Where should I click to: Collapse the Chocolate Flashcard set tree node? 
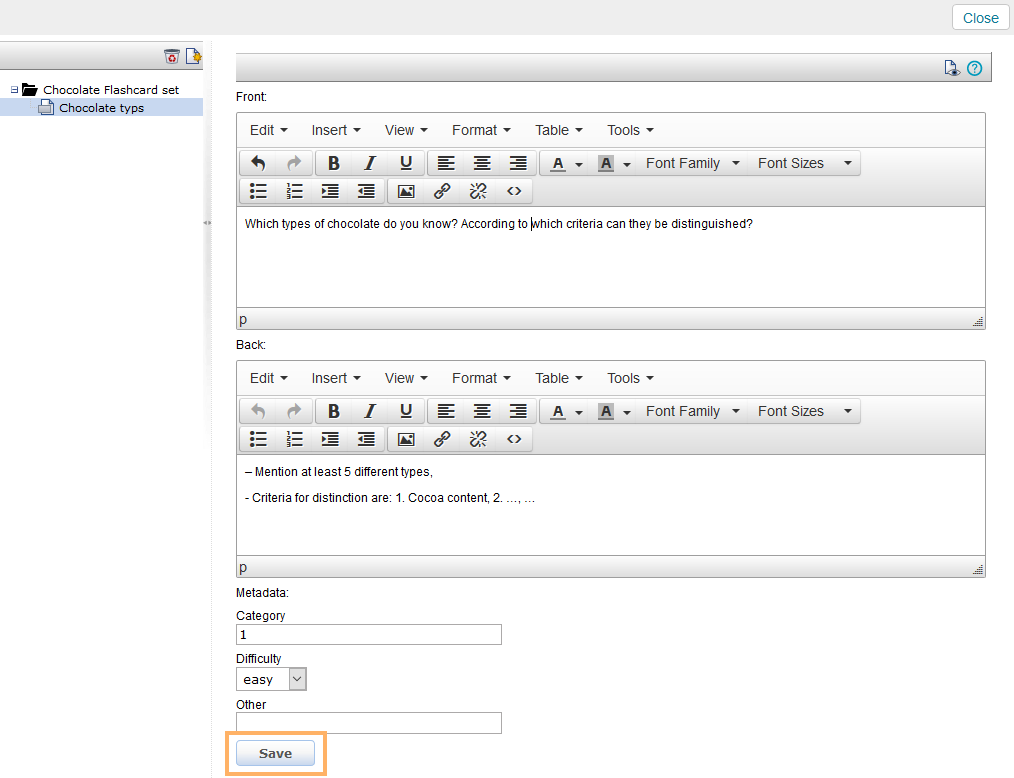tap(15, 90)
